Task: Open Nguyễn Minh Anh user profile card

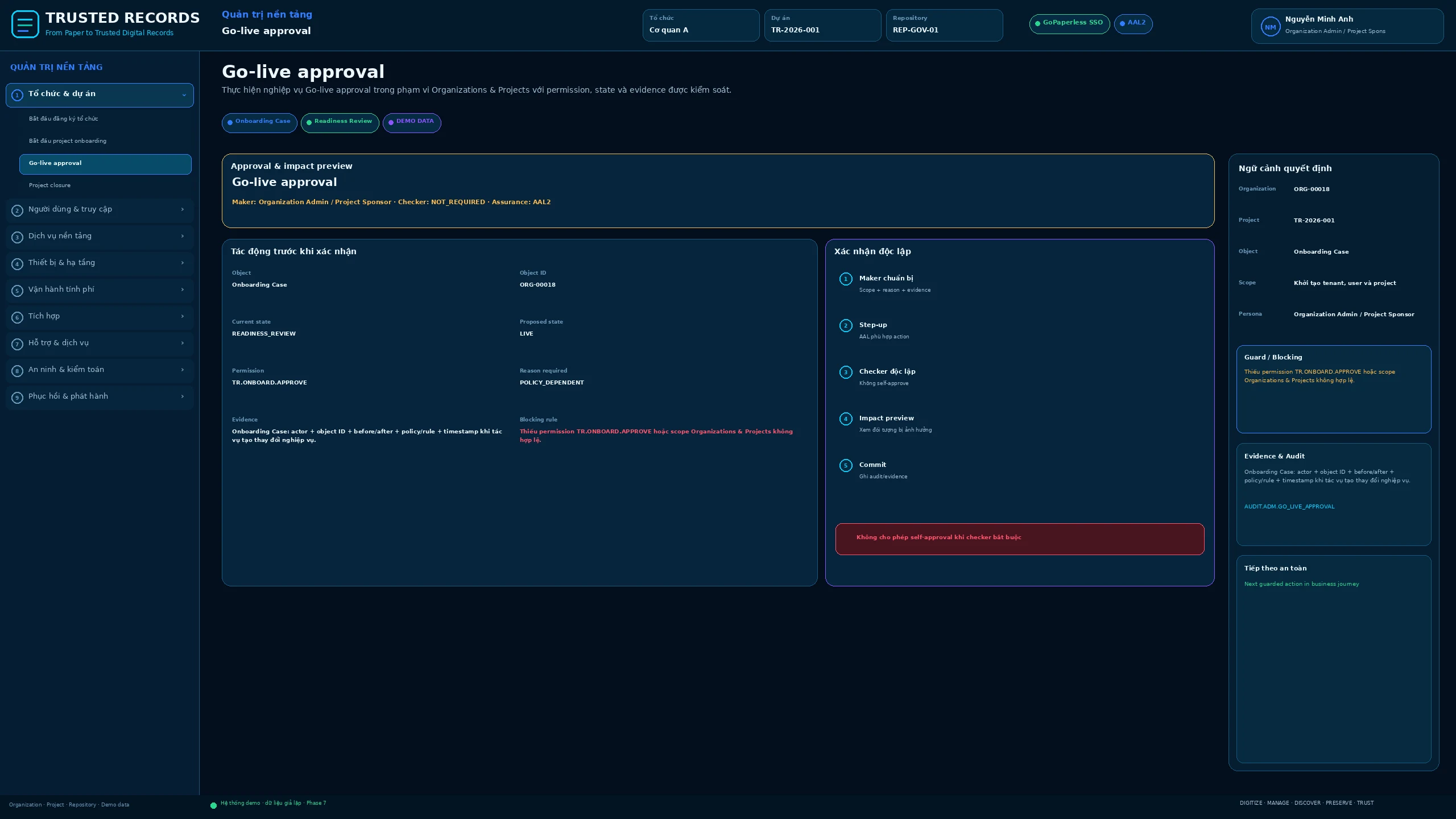Action: (x=1347, y=26)
